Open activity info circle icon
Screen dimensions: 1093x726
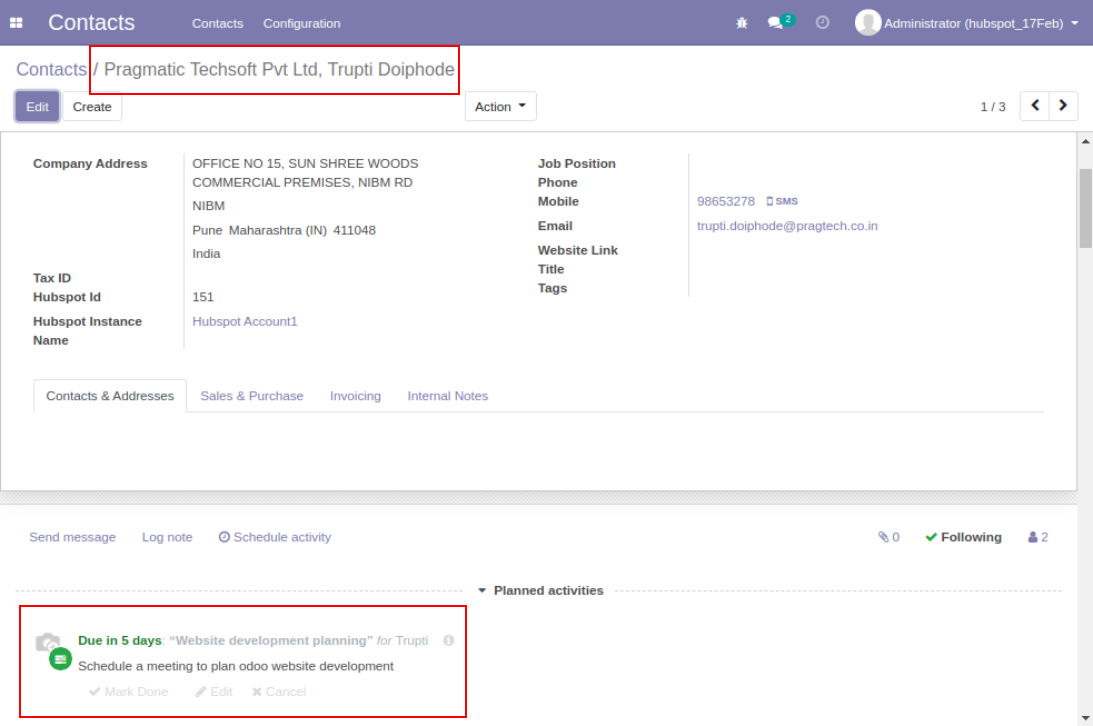point(448,640)
